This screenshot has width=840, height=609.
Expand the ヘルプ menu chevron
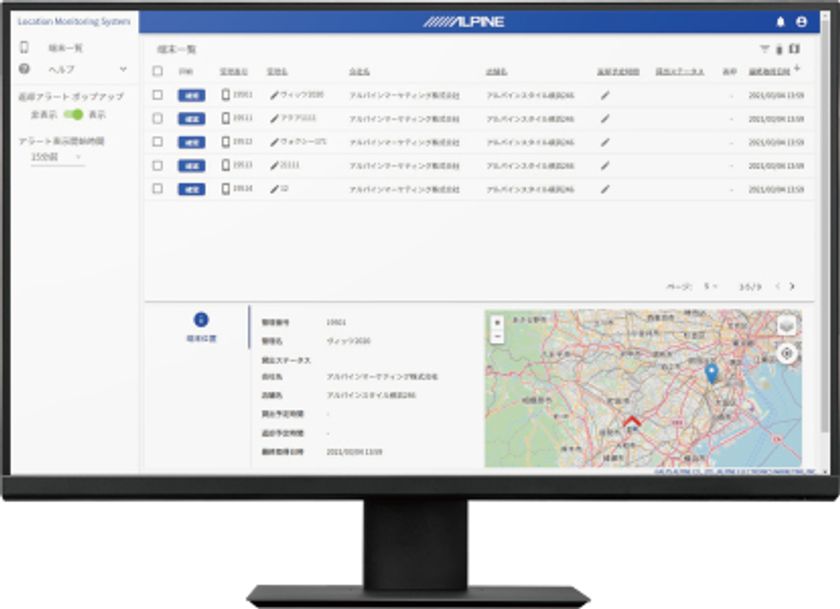123,69
